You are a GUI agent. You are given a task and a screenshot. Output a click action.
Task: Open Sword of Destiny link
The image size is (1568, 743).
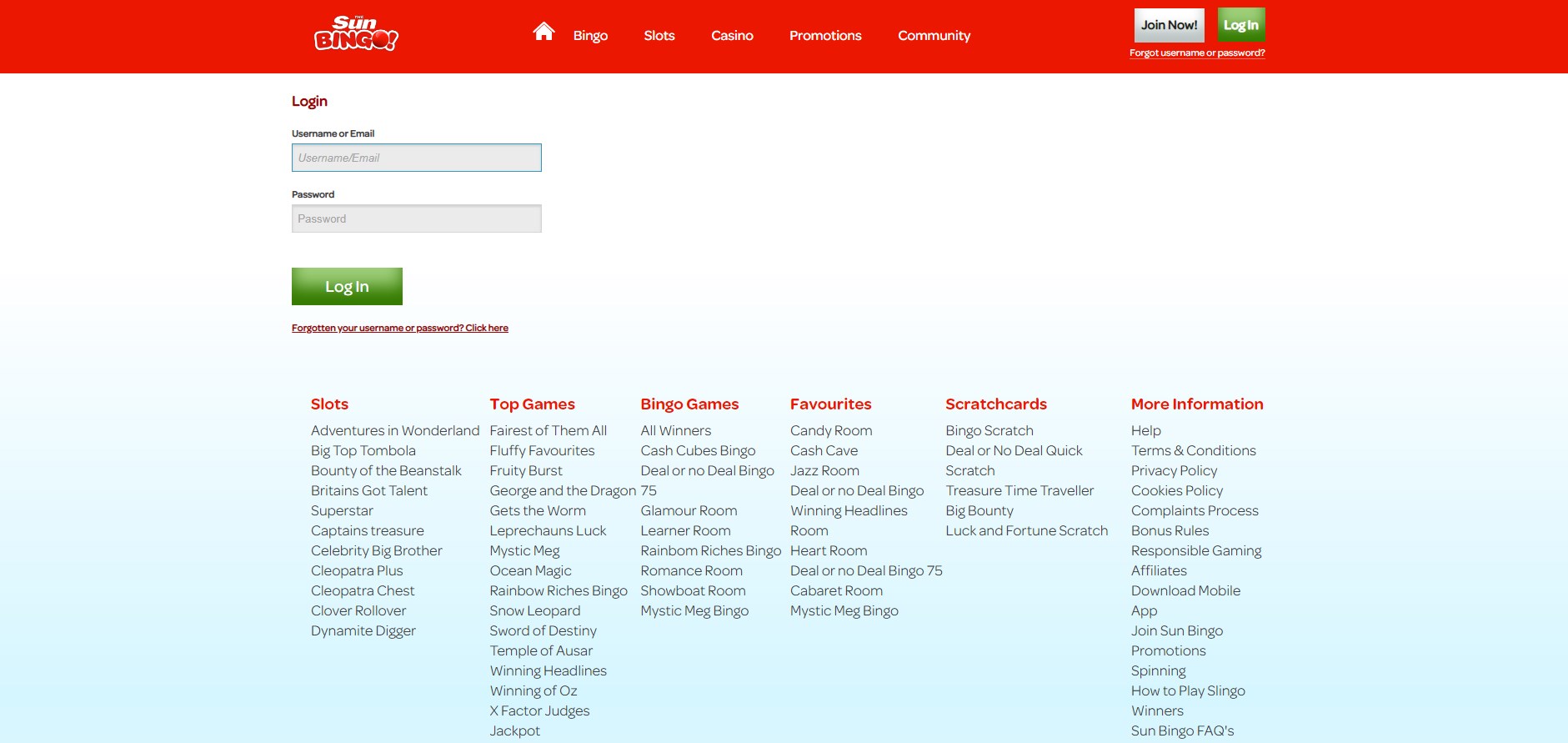point(544,630)
